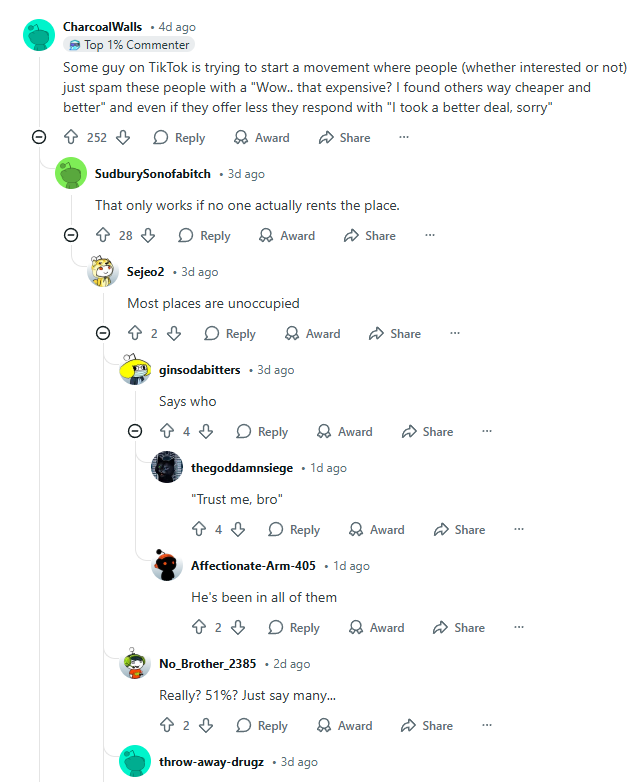The width and height of the screenshot is (638, 782).
Task: Downvote Affectionate-Arm-405's comment
Action: pos(238,627)
